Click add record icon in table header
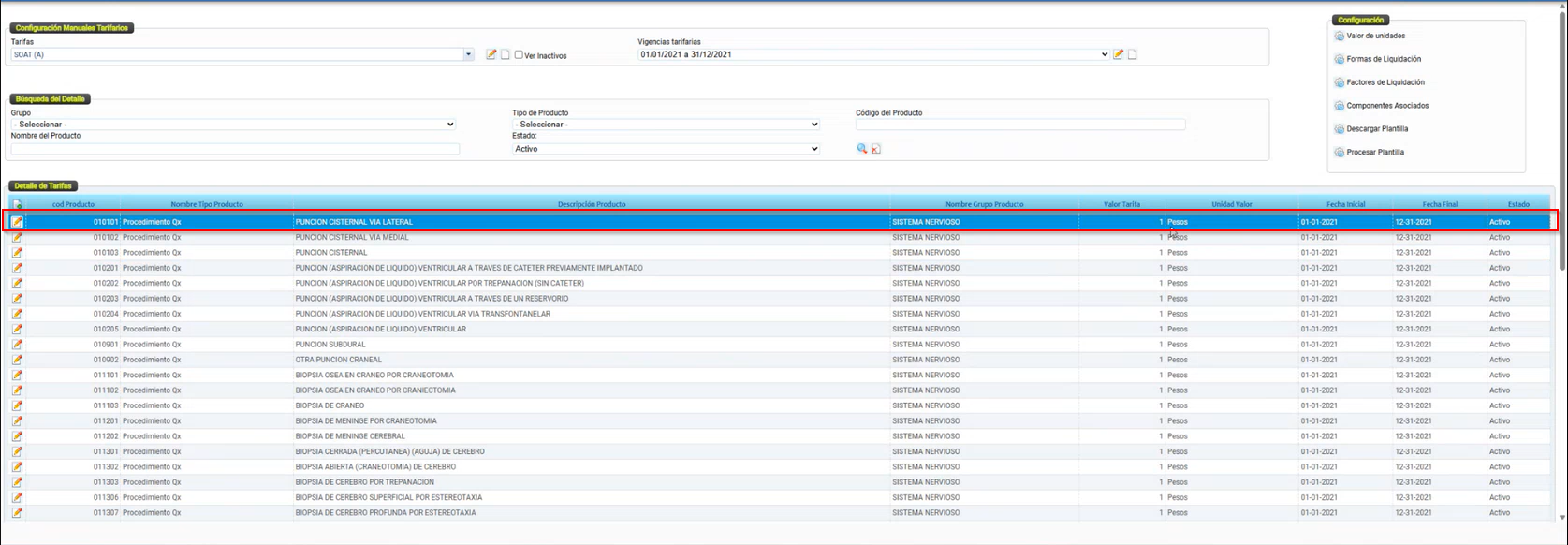The image size is (1568, 545). (x=18, y=204)
